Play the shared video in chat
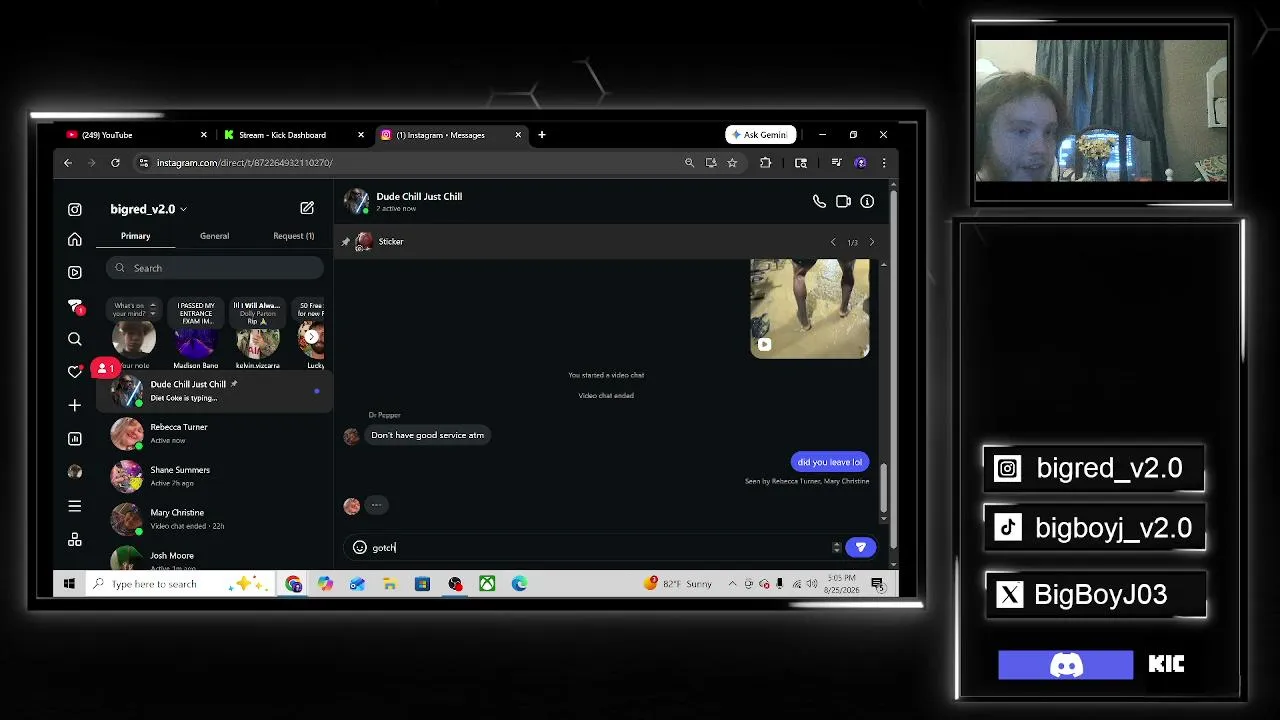This screenshot has height=720, width=1280. [x=810, y=308]
